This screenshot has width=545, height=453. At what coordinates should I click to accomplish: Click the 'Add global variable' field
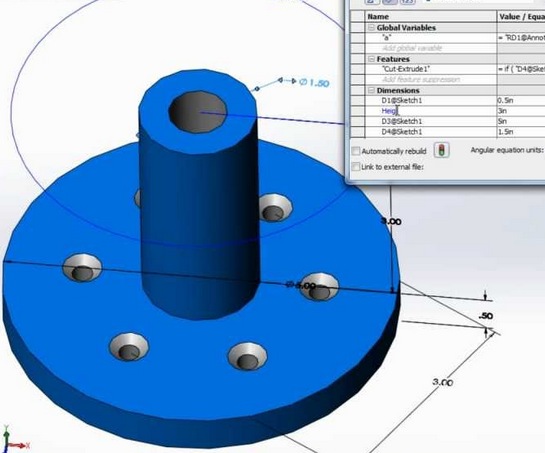click(431, 48)
